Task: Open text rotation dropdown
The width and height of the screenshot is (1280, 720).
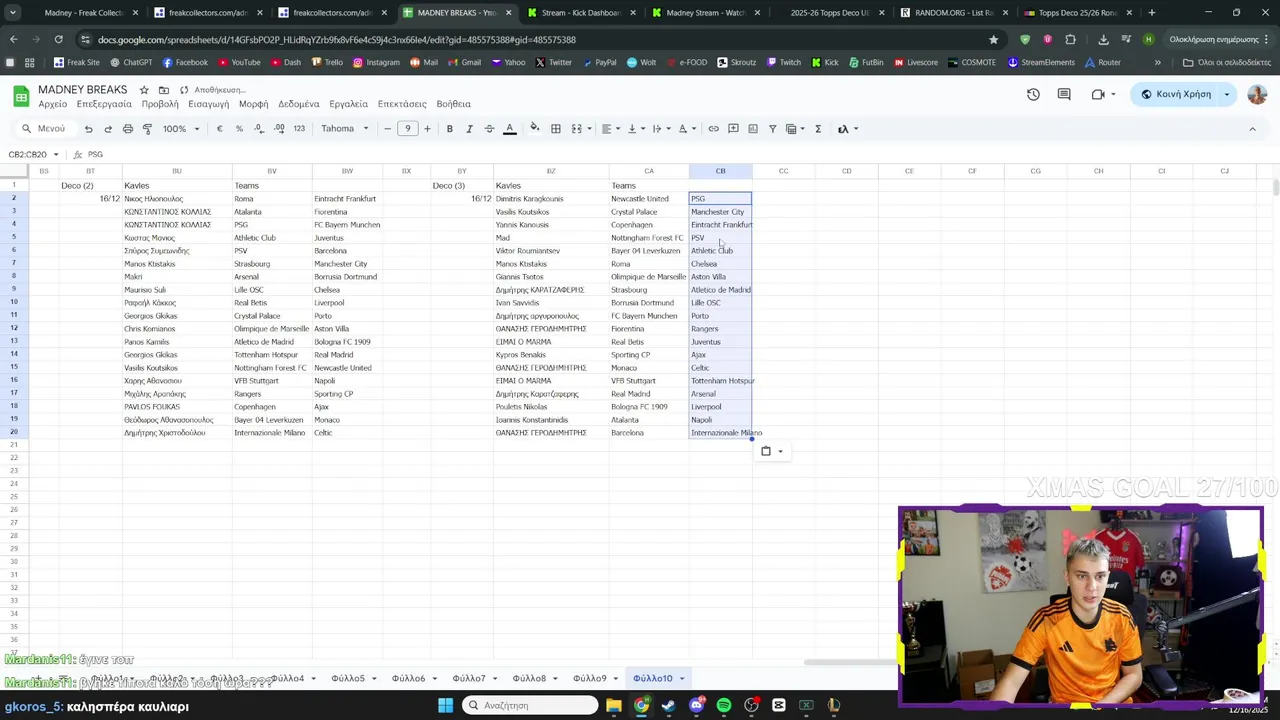Action: click(x=686, y=129)
